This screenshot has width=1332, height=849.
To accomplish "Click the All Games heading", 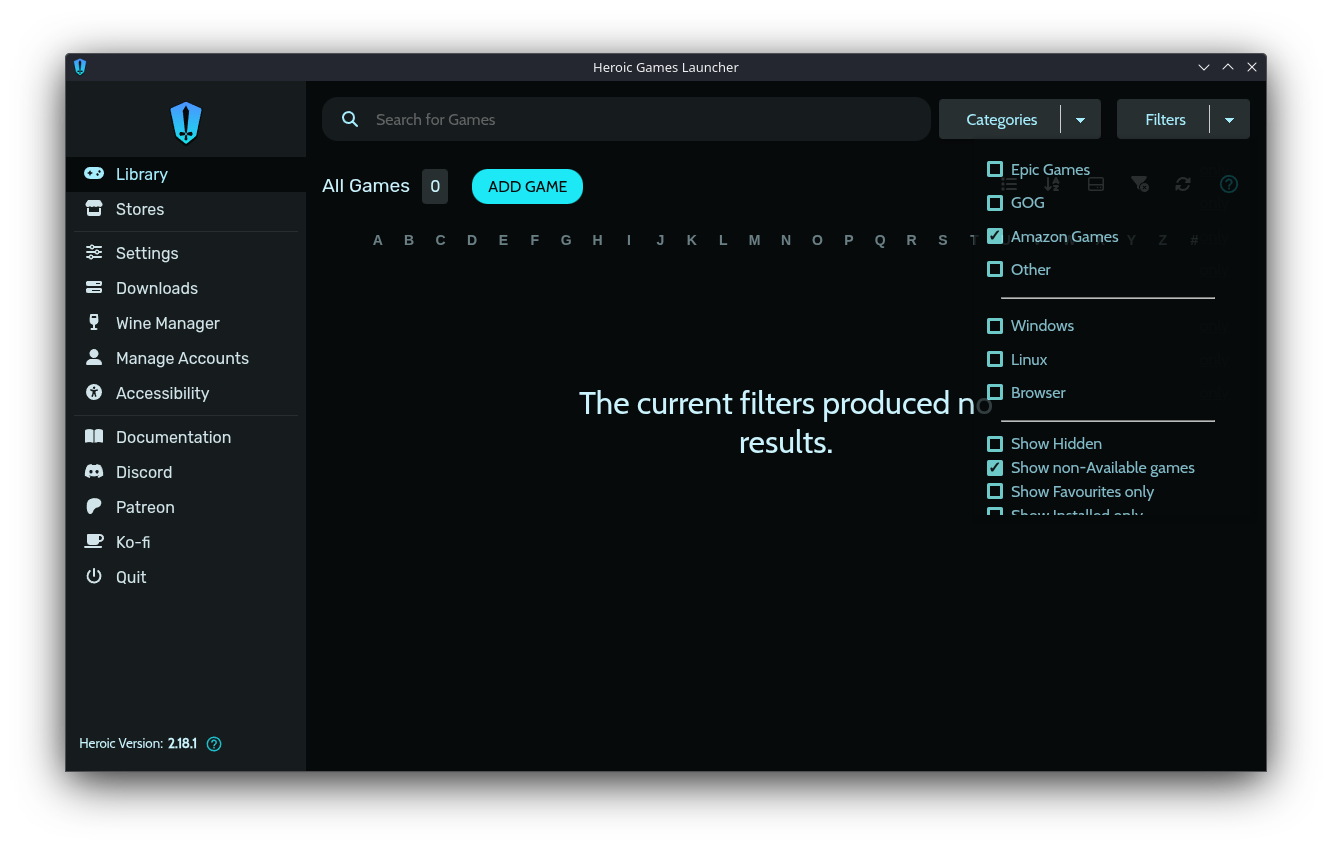I will pos(366,186).
